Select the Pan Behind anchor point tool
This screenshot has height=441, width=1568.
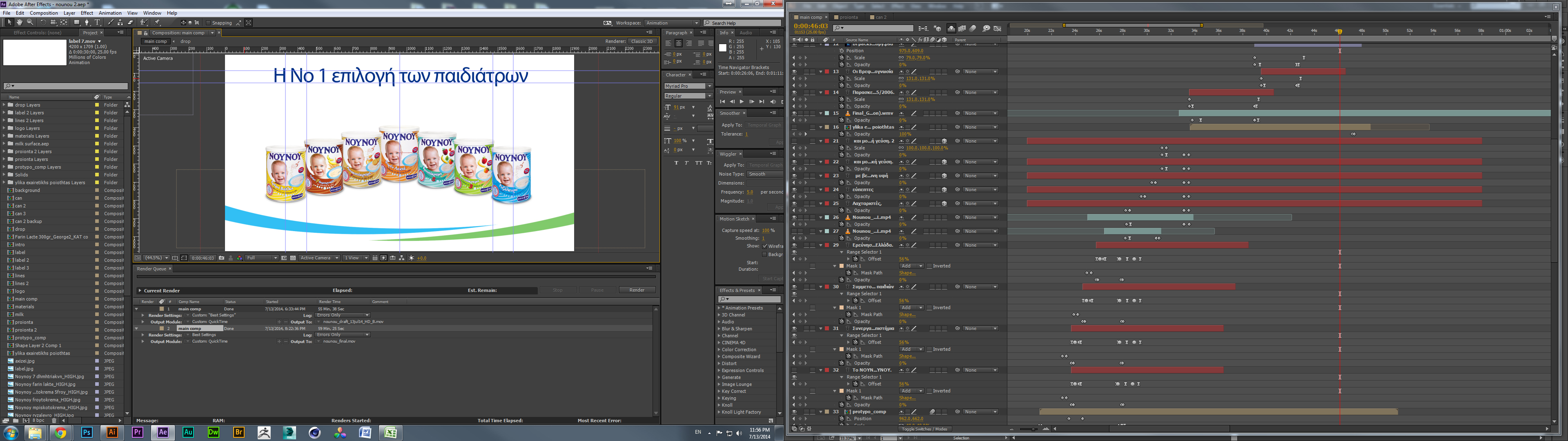(x=64, y=22)
